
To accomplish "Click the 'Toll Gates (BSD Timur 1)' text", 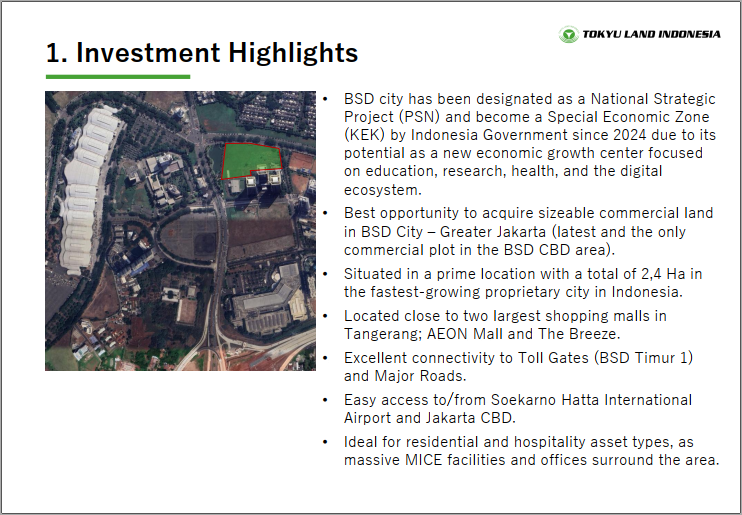I will coord(610,357).
